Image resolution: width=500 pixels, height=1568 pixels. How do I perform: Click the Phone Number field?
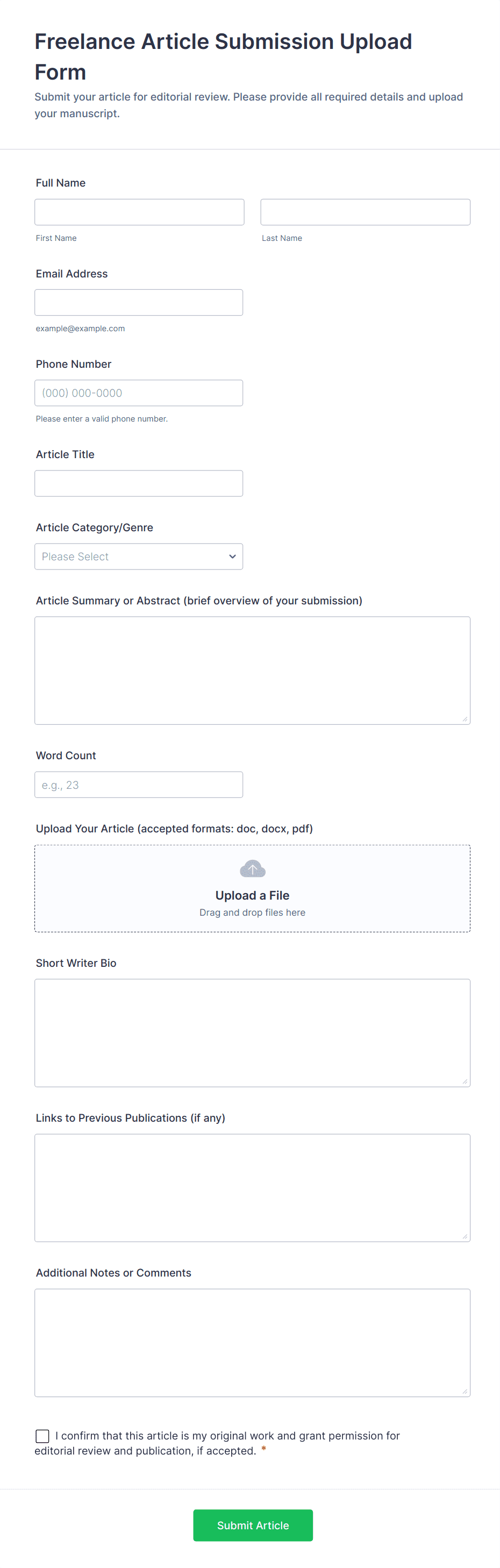(x=138, y=393)
